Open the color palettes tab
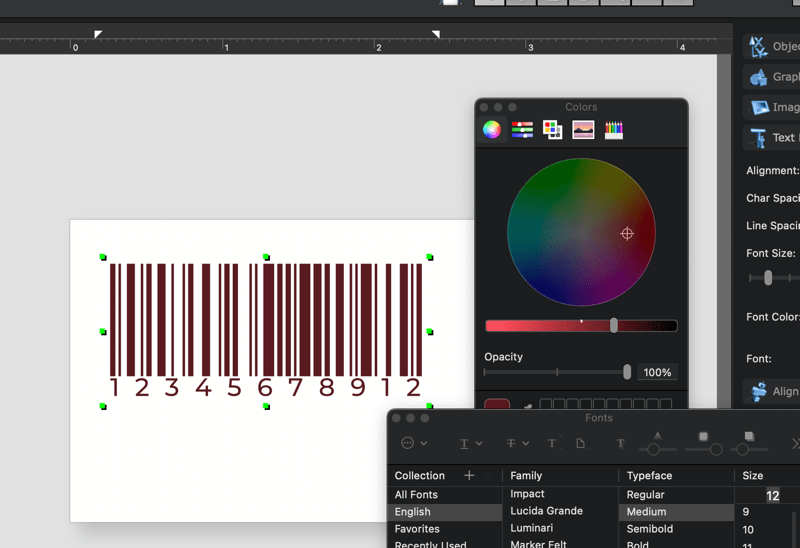Image resolution: width=800 pixels, height=548 pixels. click(x=553, y=130)
